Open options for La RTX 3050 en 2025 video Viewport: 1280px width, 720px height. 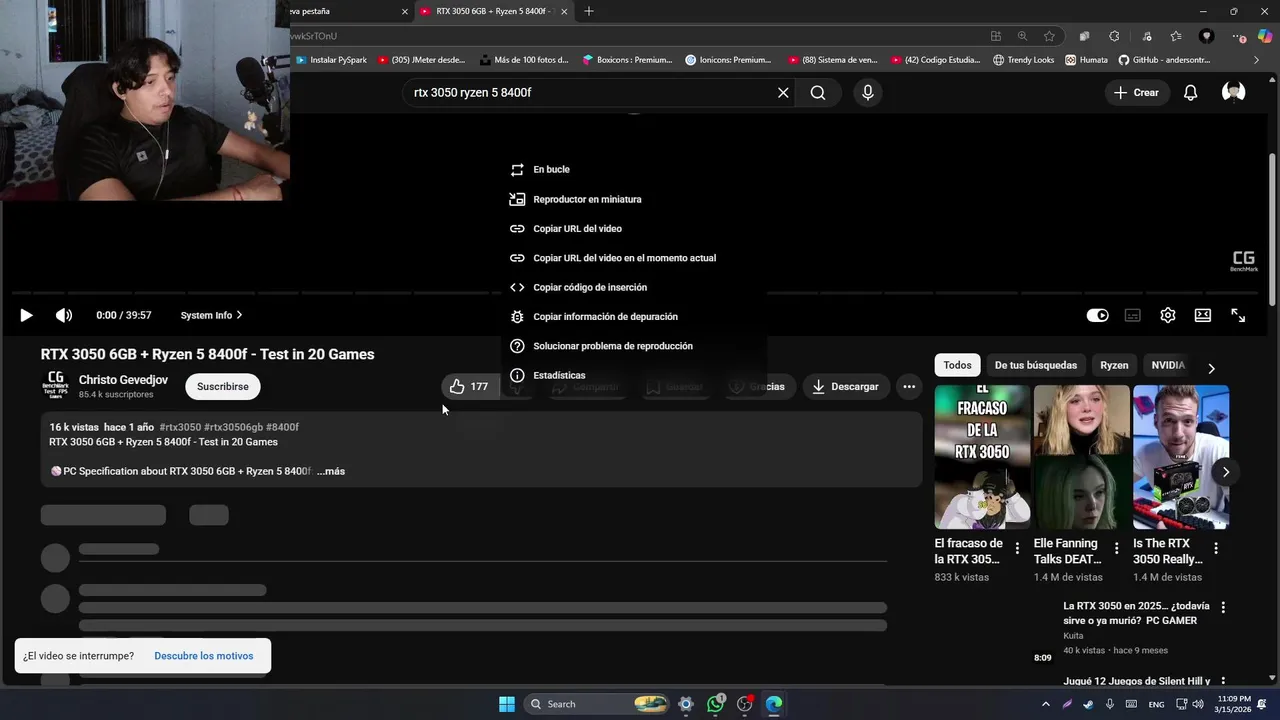click(x=1222, y=607)
